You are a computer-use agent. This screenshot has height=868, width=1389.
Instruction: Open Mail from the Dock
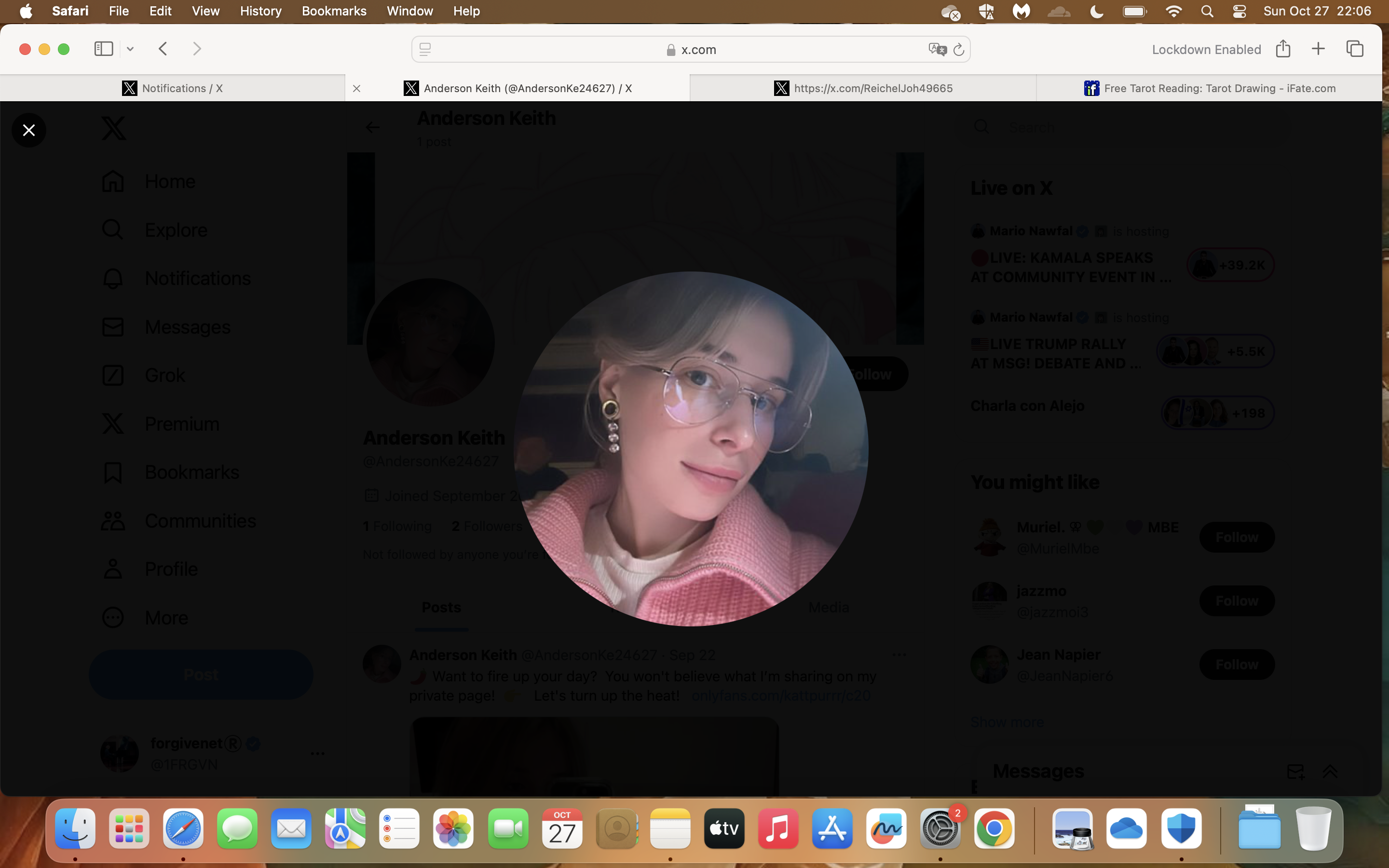point(291,828)
